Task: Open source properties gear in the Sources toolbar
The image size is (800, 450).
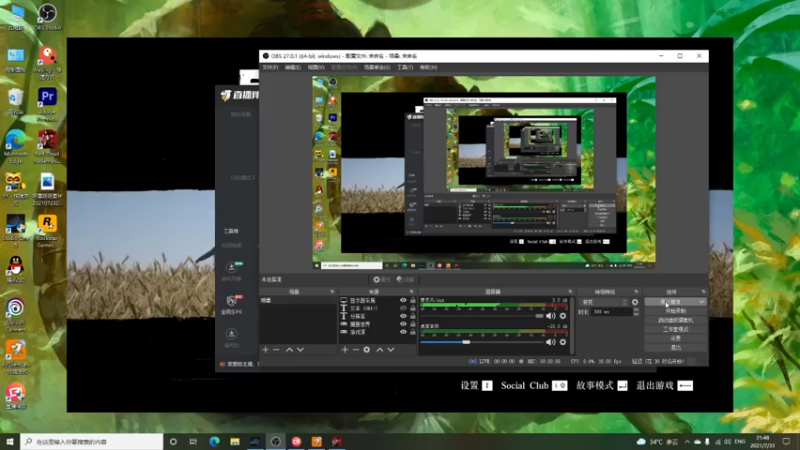Action: click(x=366, y=349)
